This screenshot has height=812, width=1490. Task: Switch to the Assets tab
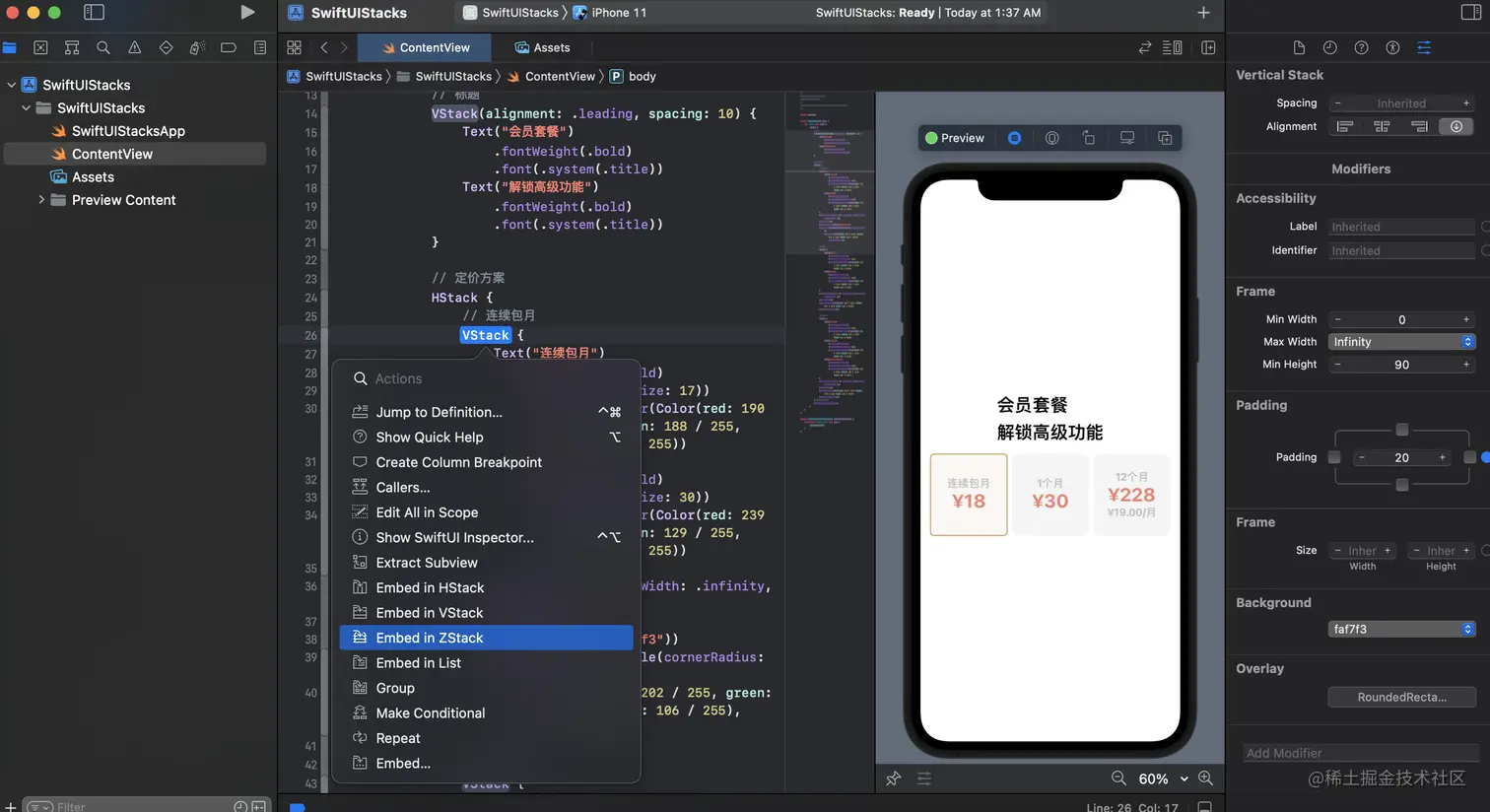543,47
